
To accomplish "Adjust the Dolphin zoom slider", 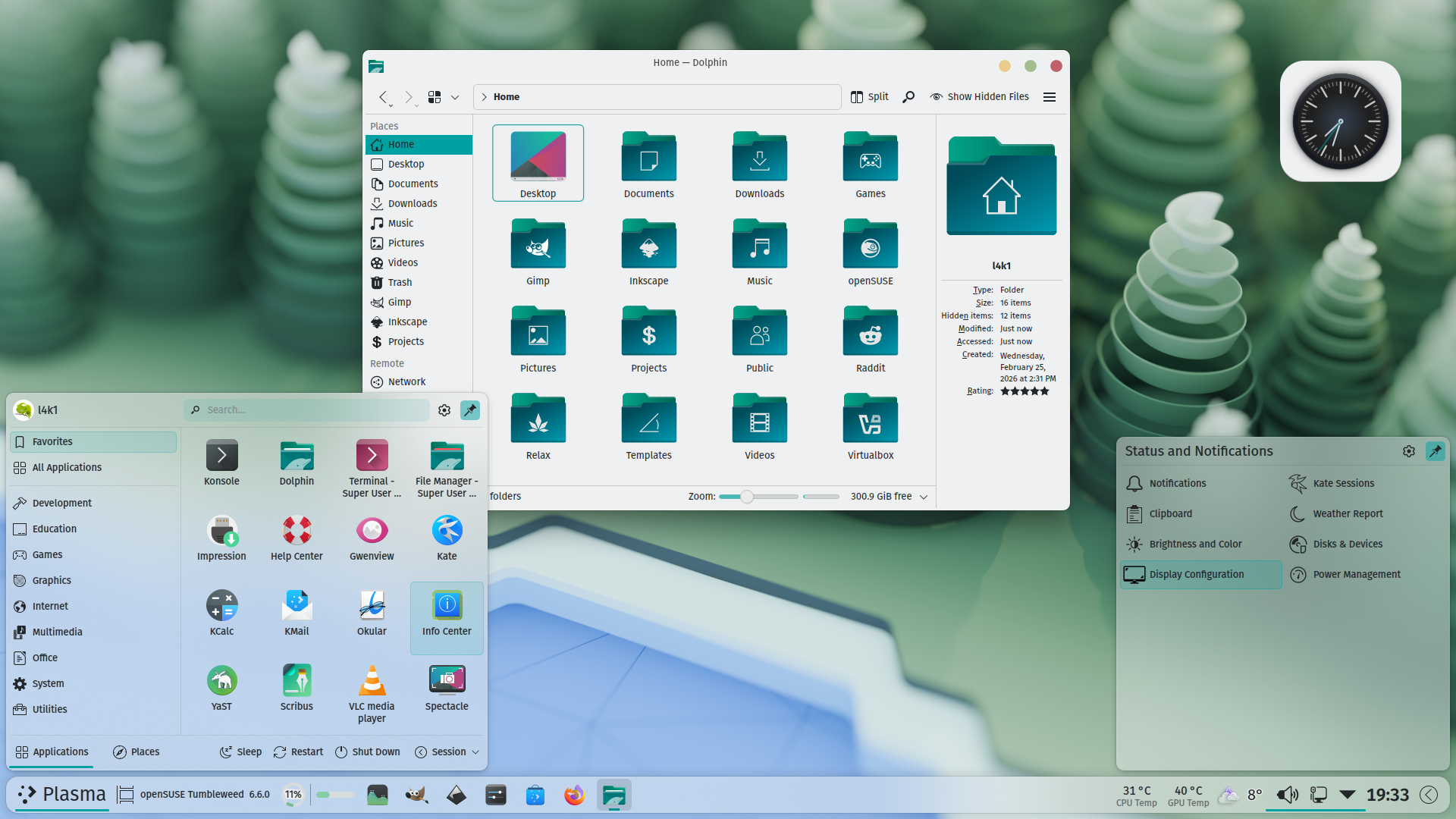I will (x=758, y=497).
